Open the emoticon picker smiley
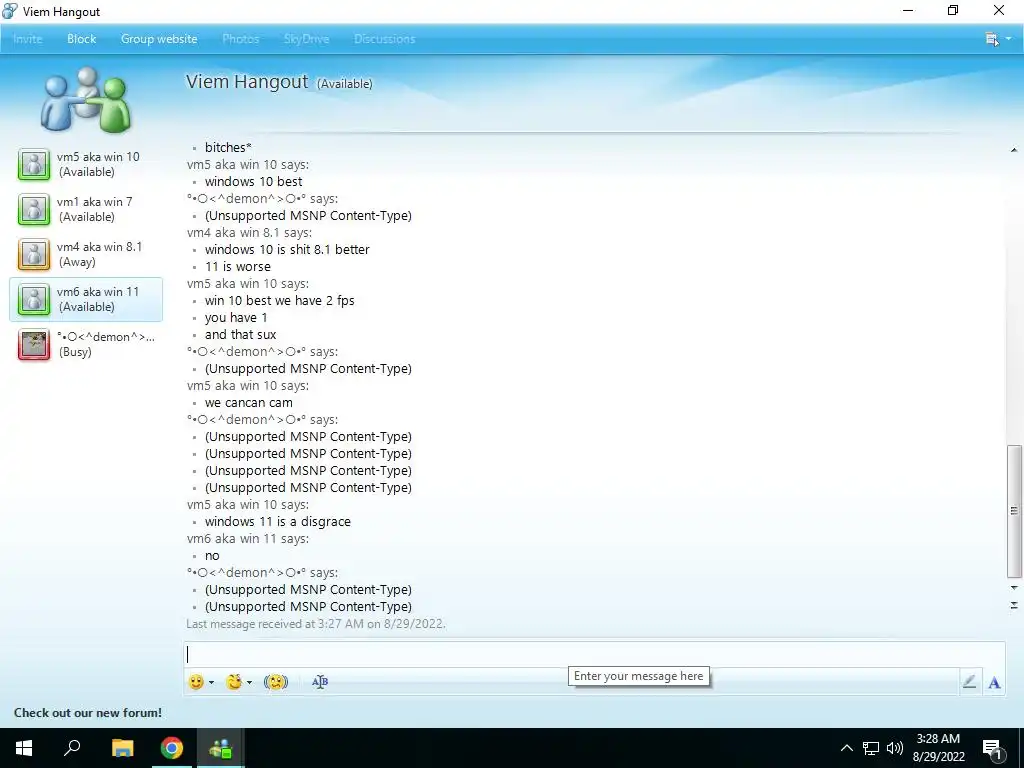Viewport: 1024px width, 768px height. coord(196,682)
